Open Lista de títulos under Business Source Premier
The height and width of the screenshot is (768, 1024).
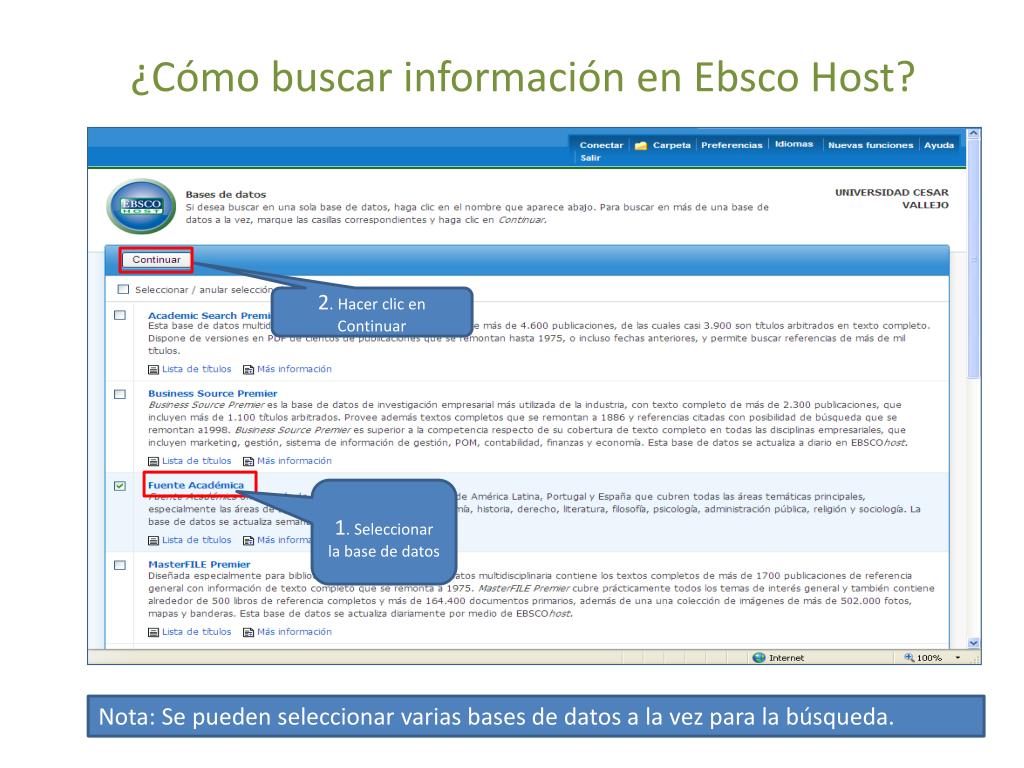pos(197,460)
